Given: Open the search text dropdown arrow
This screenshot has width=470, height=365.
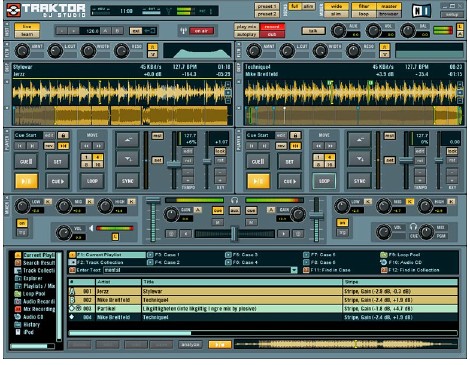Looking at the screenshot, I should coord(294,270).
